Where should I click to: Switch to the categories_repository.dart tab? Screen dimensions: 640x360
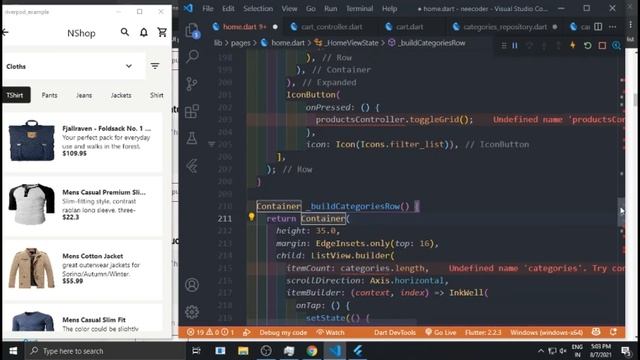coord(505,27)
